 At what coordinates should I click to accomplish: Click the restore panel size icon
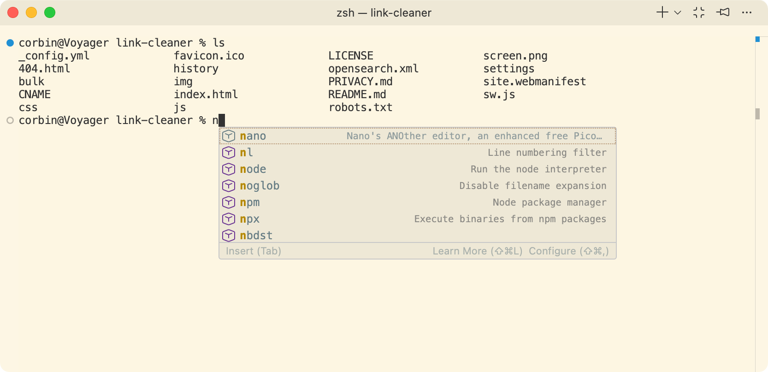click(x=699, y=13)
